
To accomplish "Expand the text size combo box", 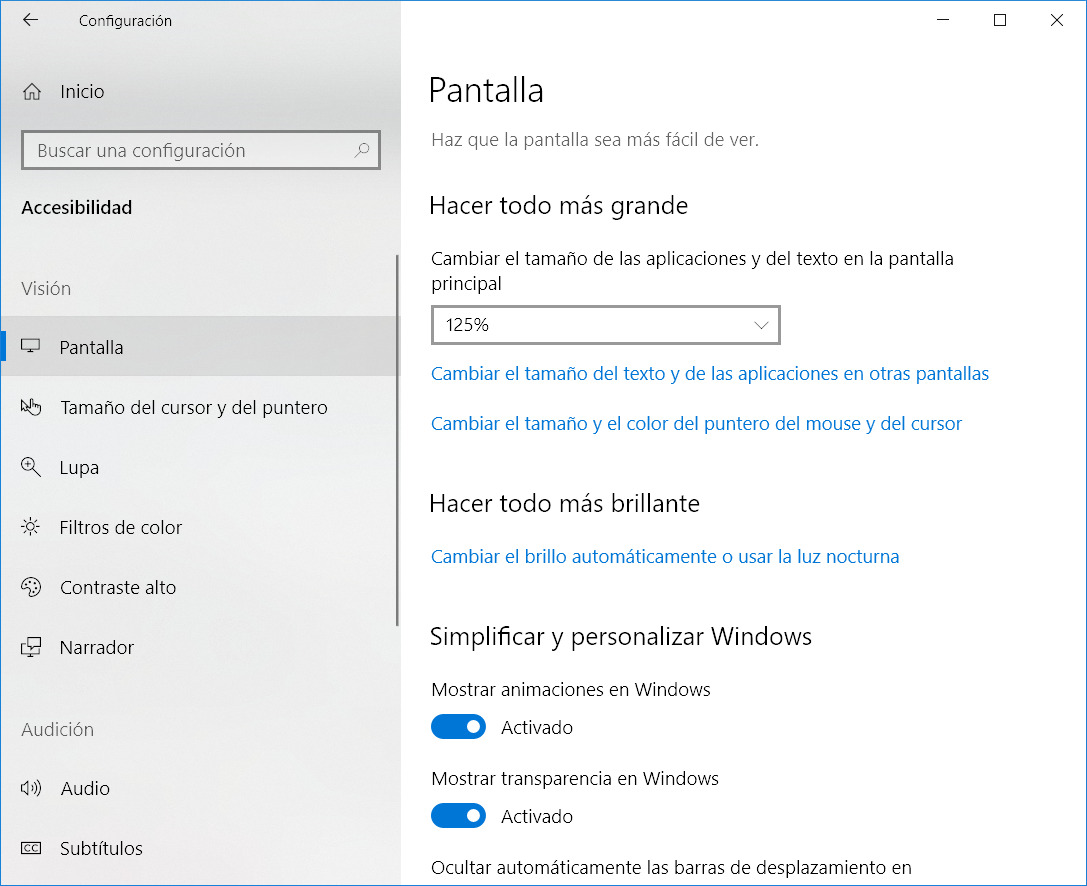I will tap(605, 324).
